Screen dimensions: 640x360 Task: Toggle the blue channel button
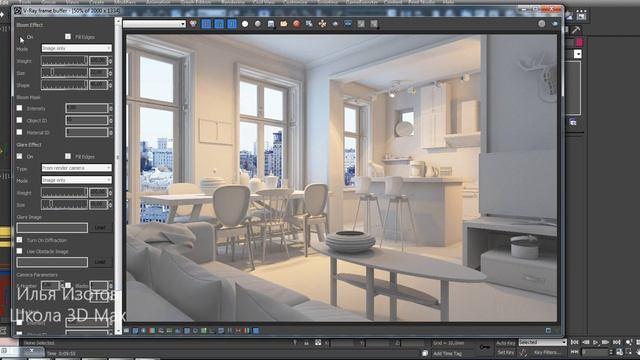[x=232, y=24]
